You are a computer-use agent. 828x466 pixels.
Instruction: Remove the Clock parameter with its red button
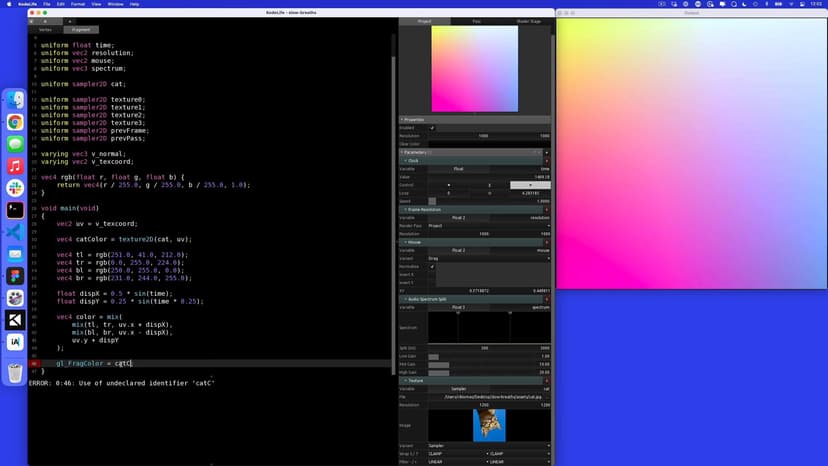point(547,161)
